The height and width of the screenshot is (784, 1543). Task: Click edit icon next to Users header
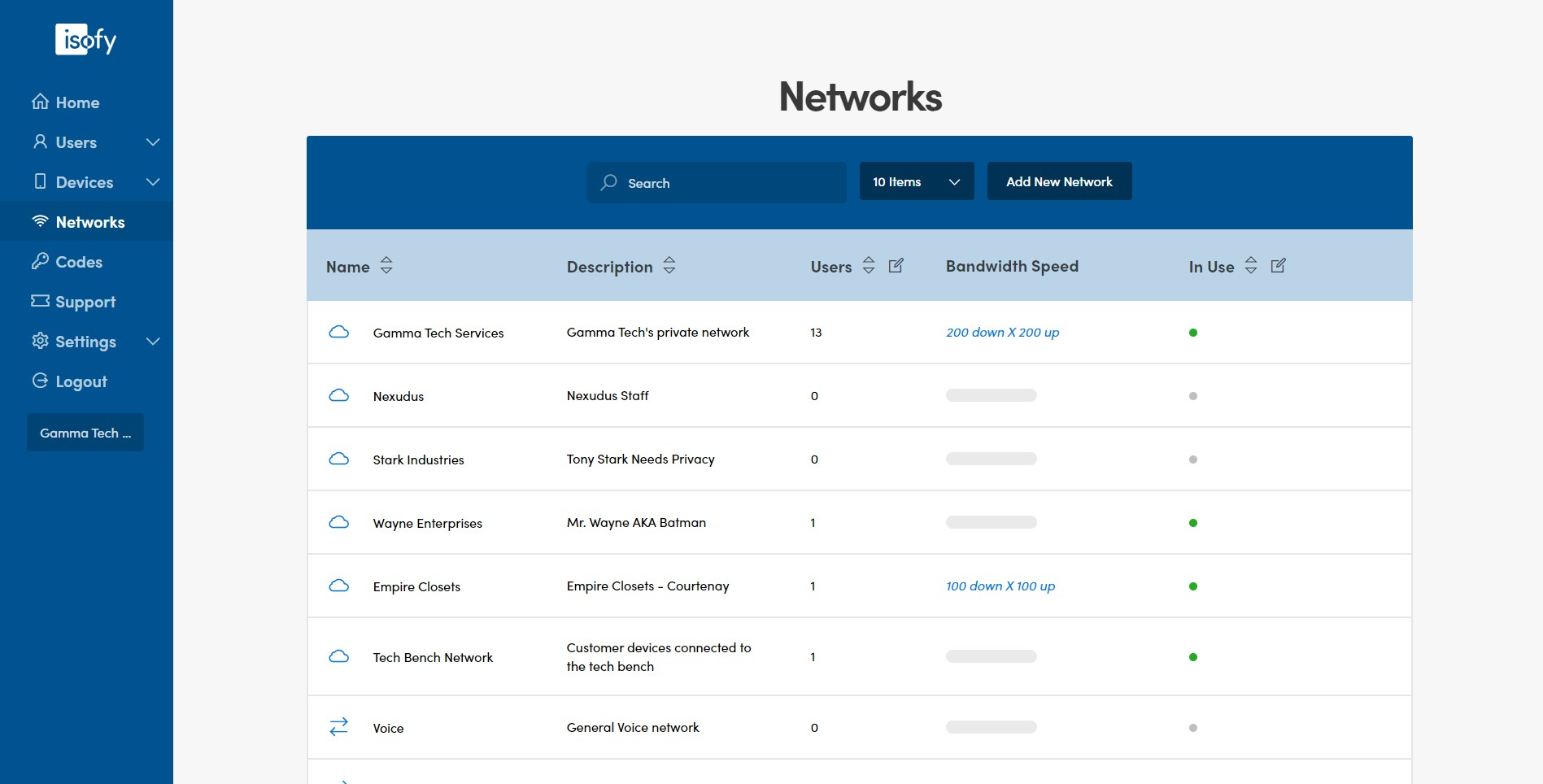[896, 265]
